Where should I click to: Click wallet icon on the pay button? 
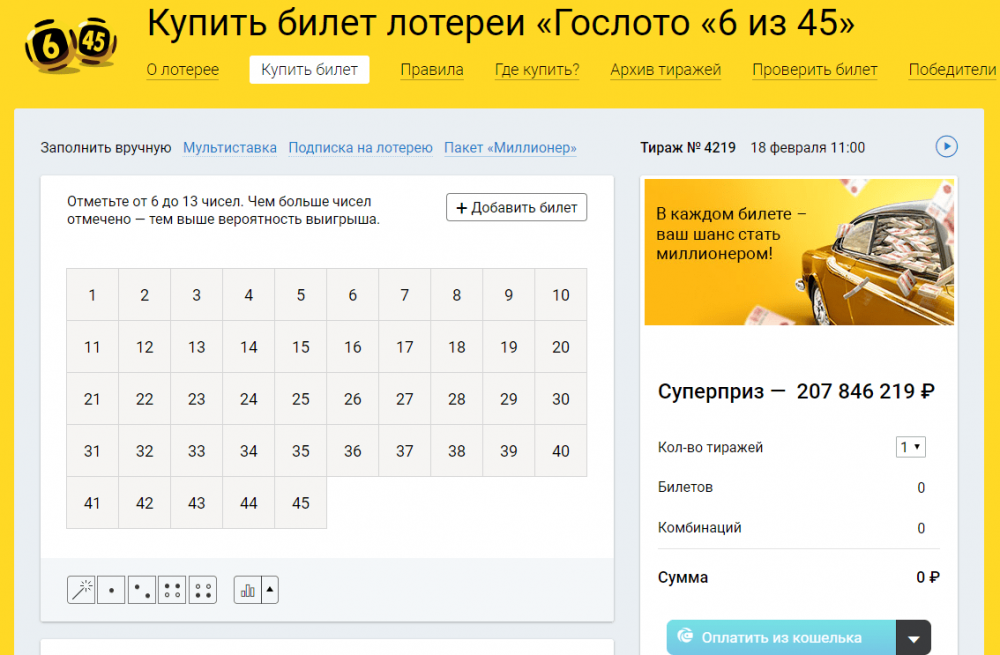tap(685, 636)
